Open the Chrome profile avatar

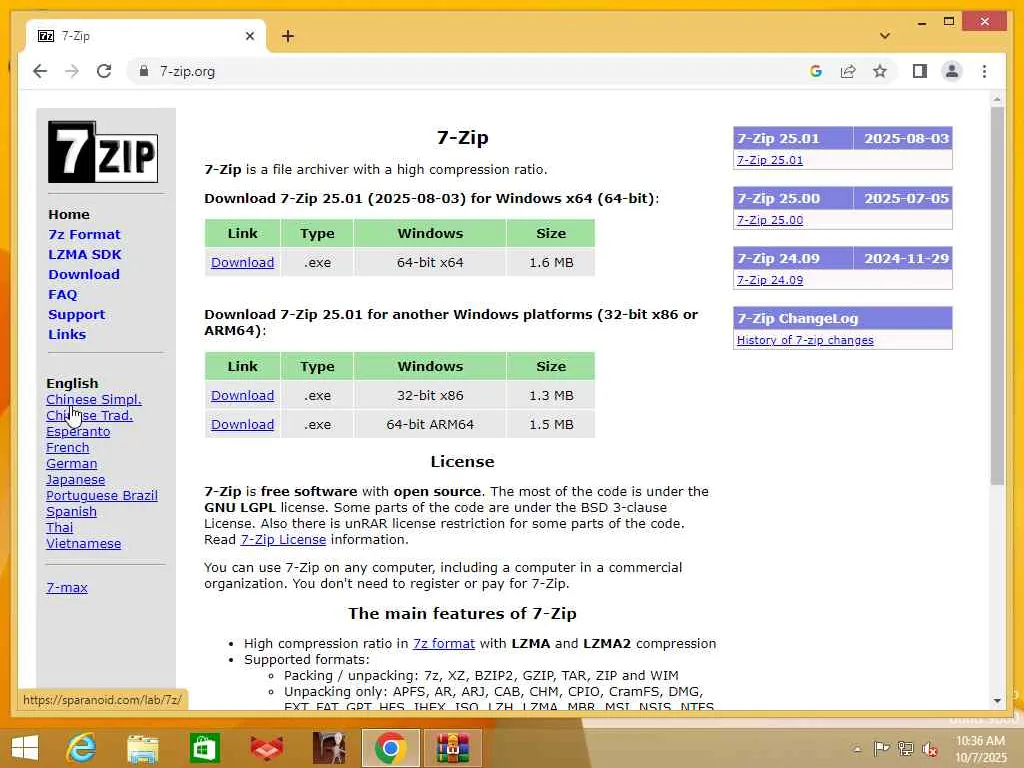click(x=952, y=71)
